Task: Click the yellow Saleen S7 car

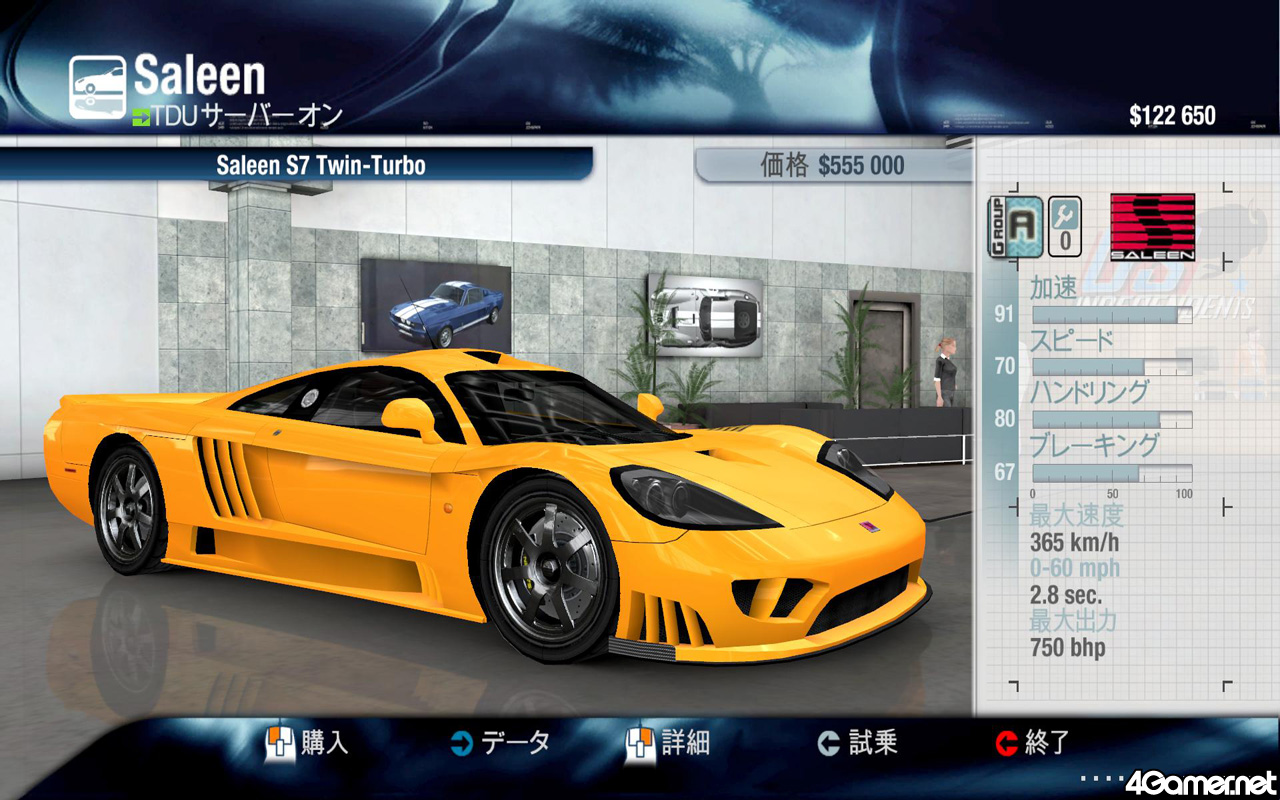Action: coord(487,505)
